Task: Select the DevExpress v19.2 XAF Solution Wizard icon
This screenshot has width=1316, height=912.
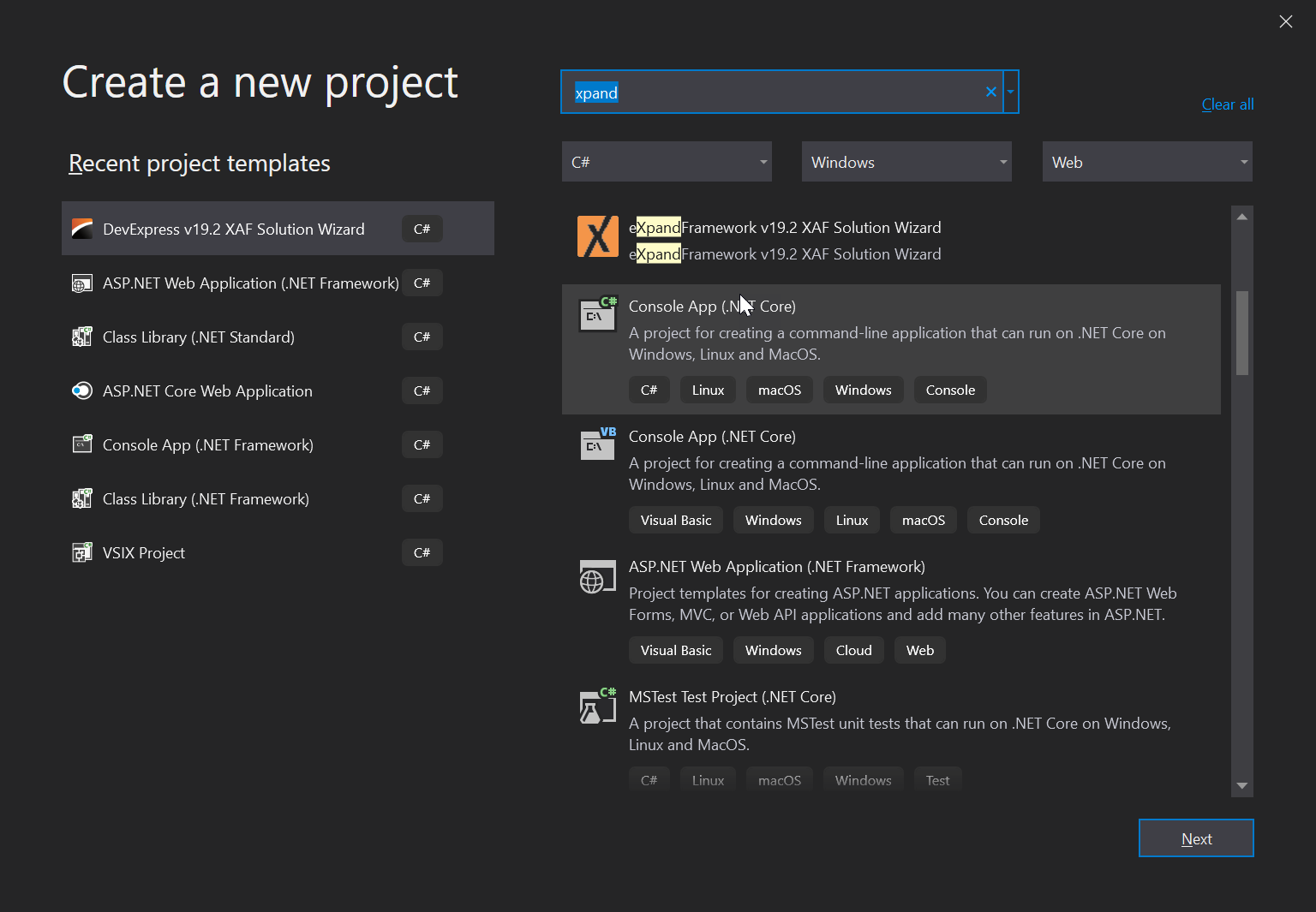Action: pos(82,229)
